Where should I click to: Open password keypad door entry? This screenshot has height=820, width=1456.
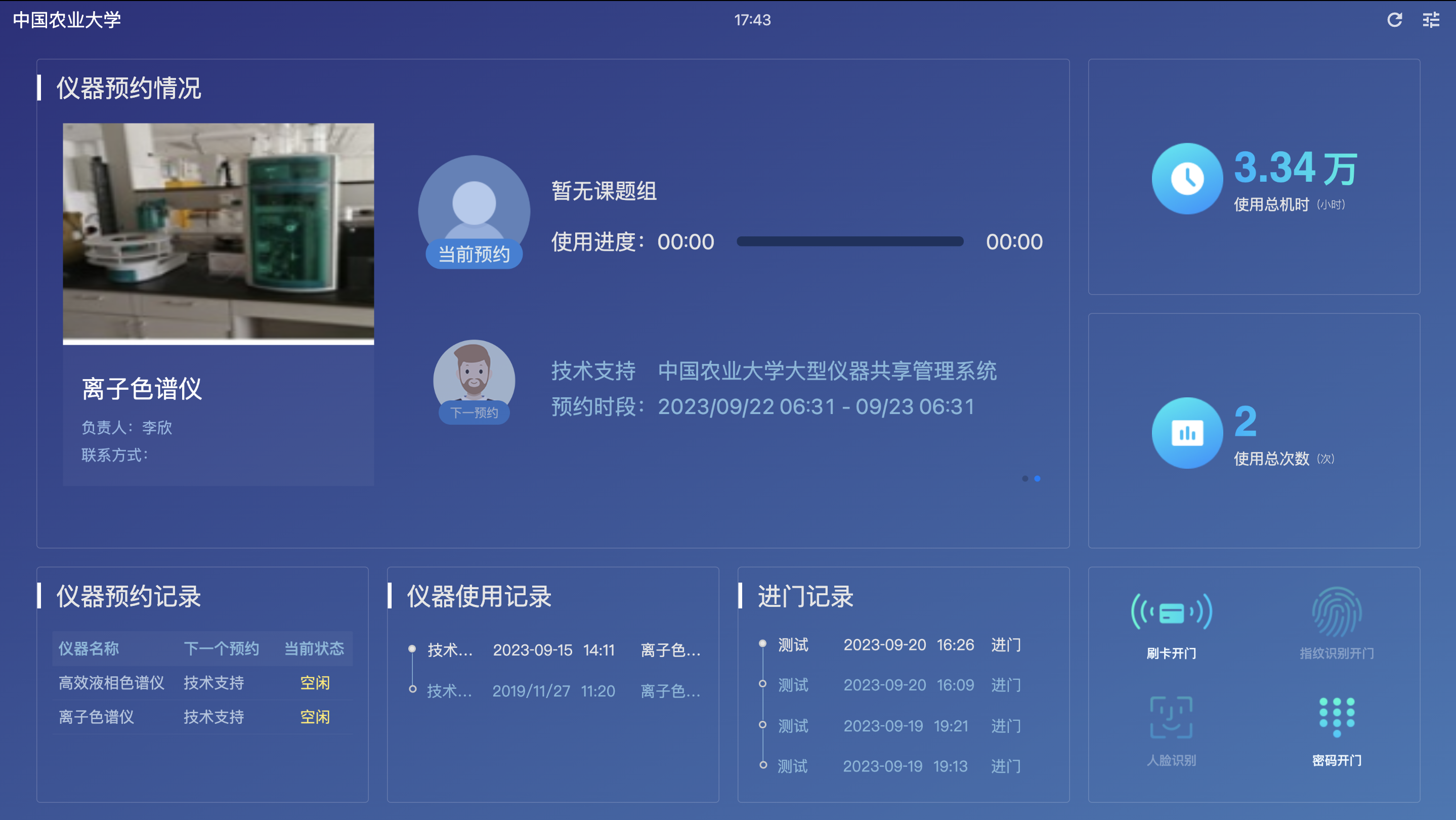point(1336,717)
